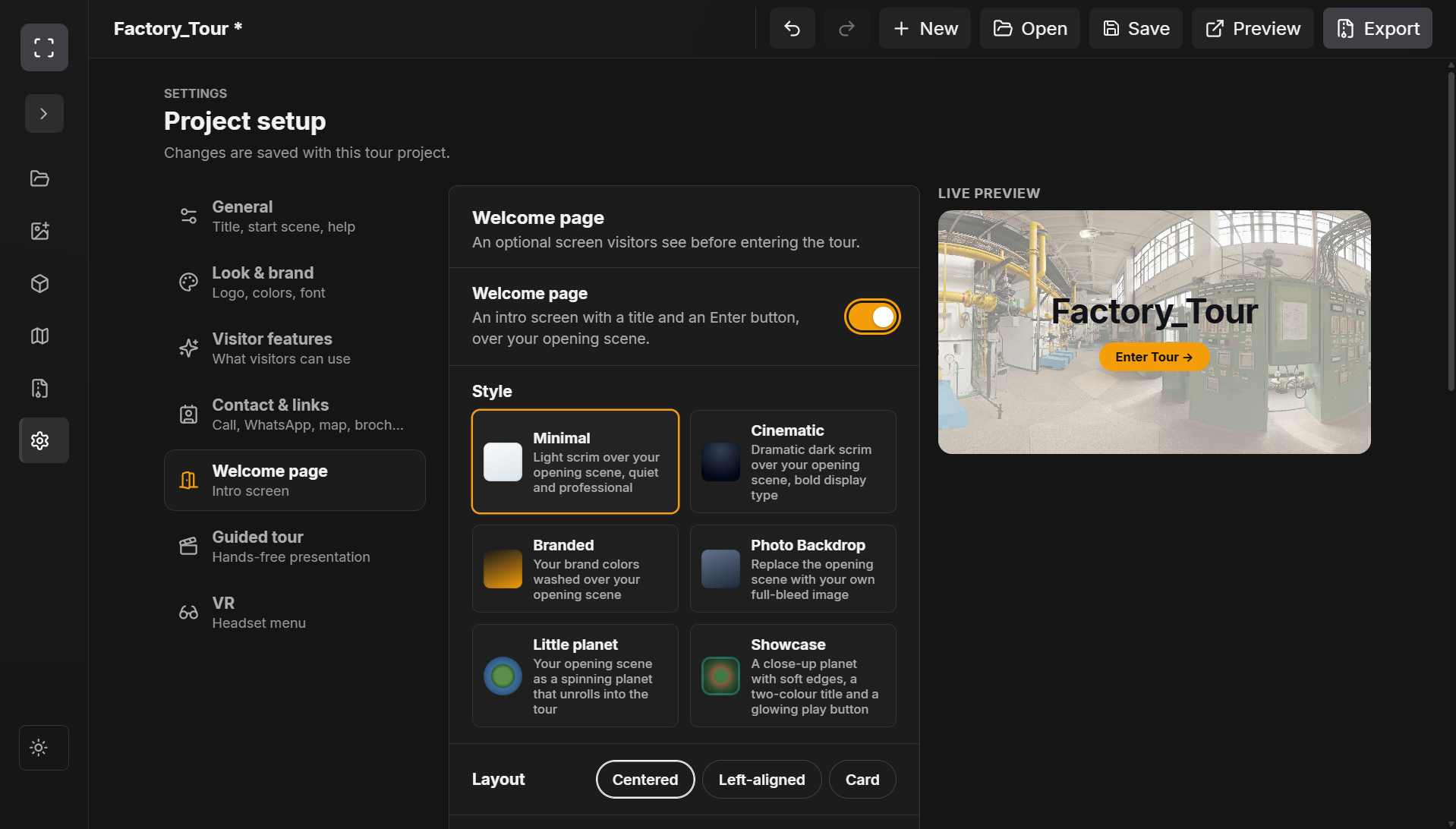
Task: Click the Factory_Tour project title
Action: click(178, 29)
